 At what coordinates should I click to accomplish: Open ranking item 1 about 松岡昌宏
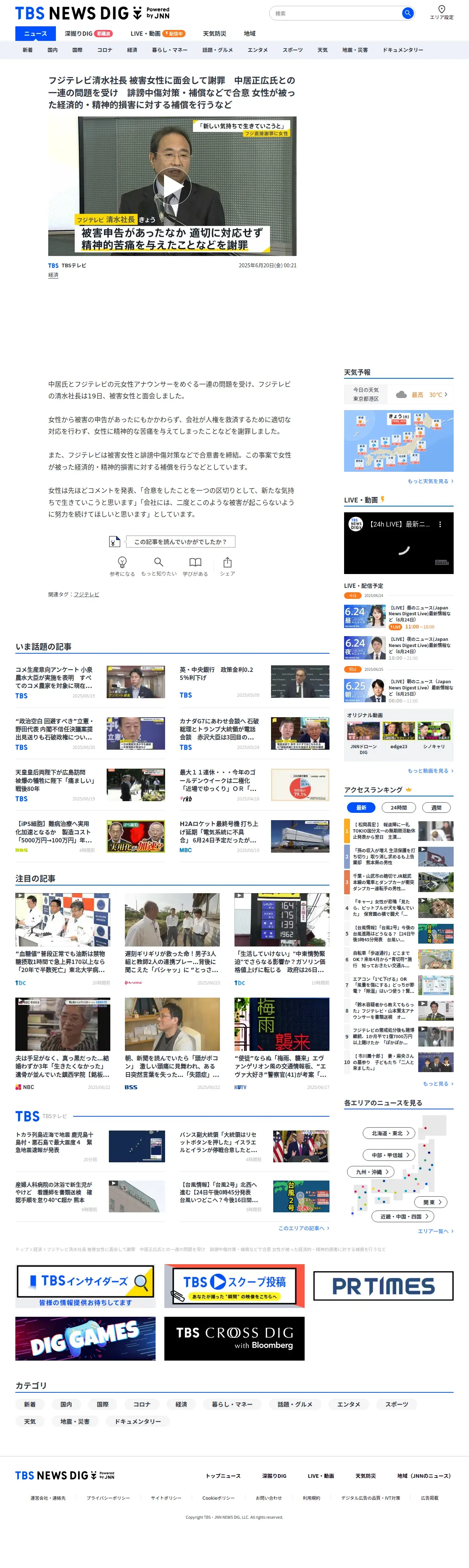[x=399, y=830]
